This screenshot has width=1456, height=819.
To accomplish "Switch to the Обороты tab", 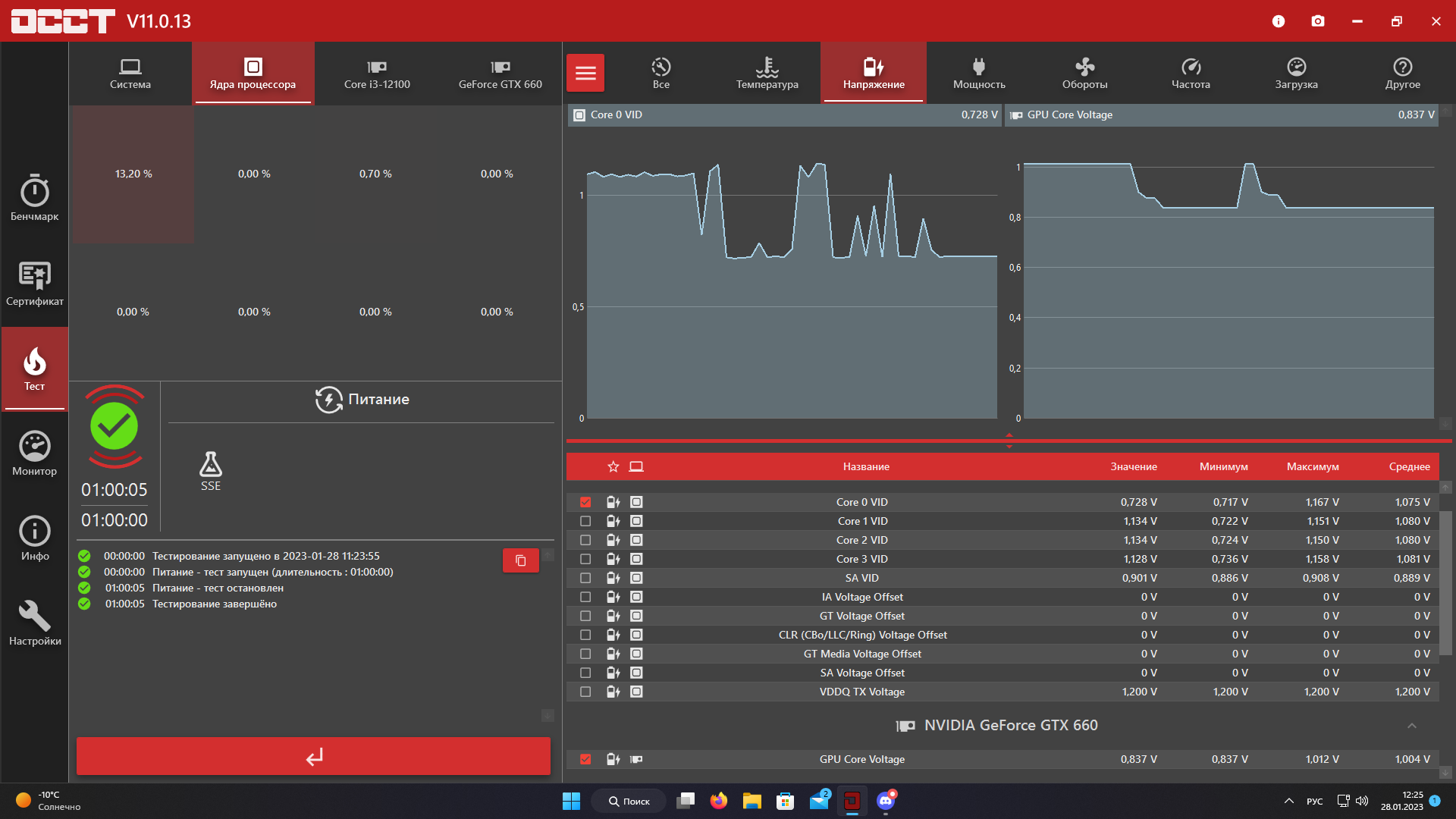I will pos(1085,74).
